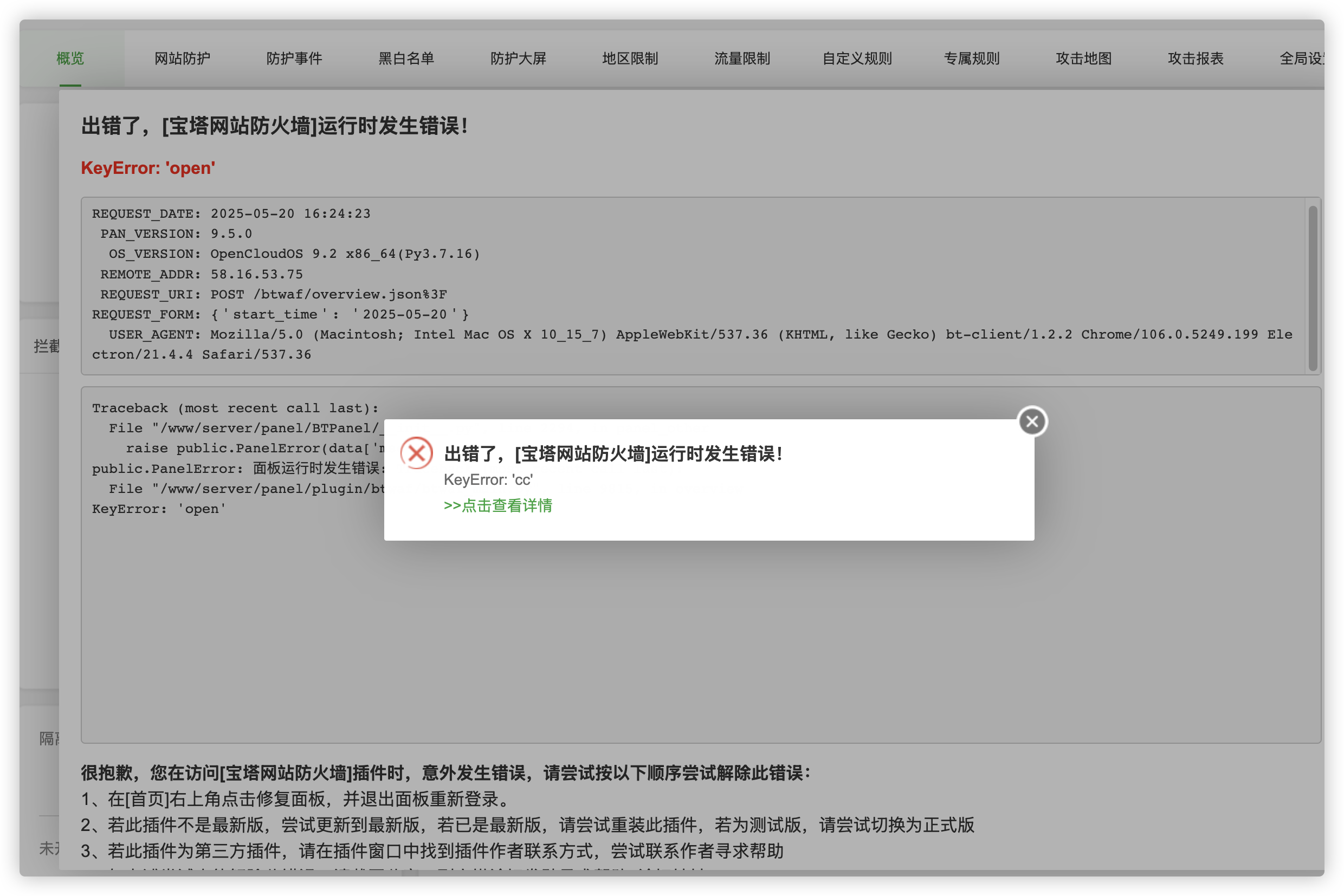Viewport: 1344px width, 896px height.
Task: Select the 黑白名单 tab
Action: 406,59
